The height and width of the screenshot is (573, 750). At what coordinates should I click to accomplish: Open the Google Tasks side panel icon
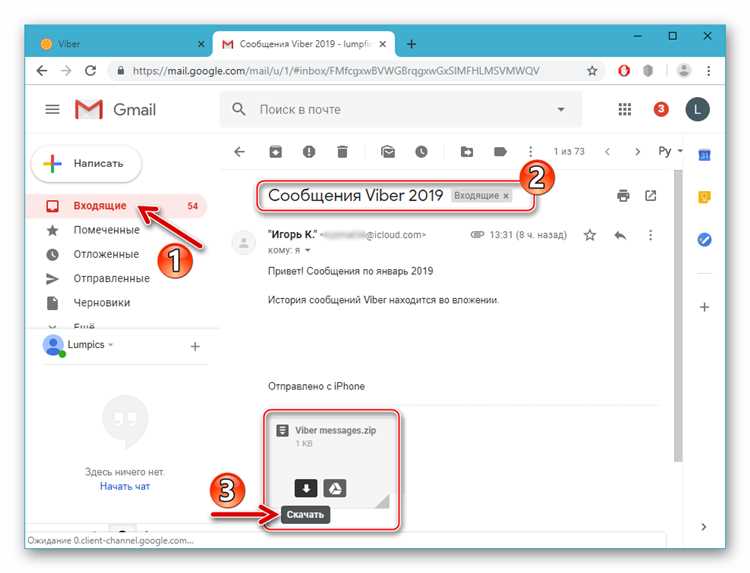(x=704, y=239)
